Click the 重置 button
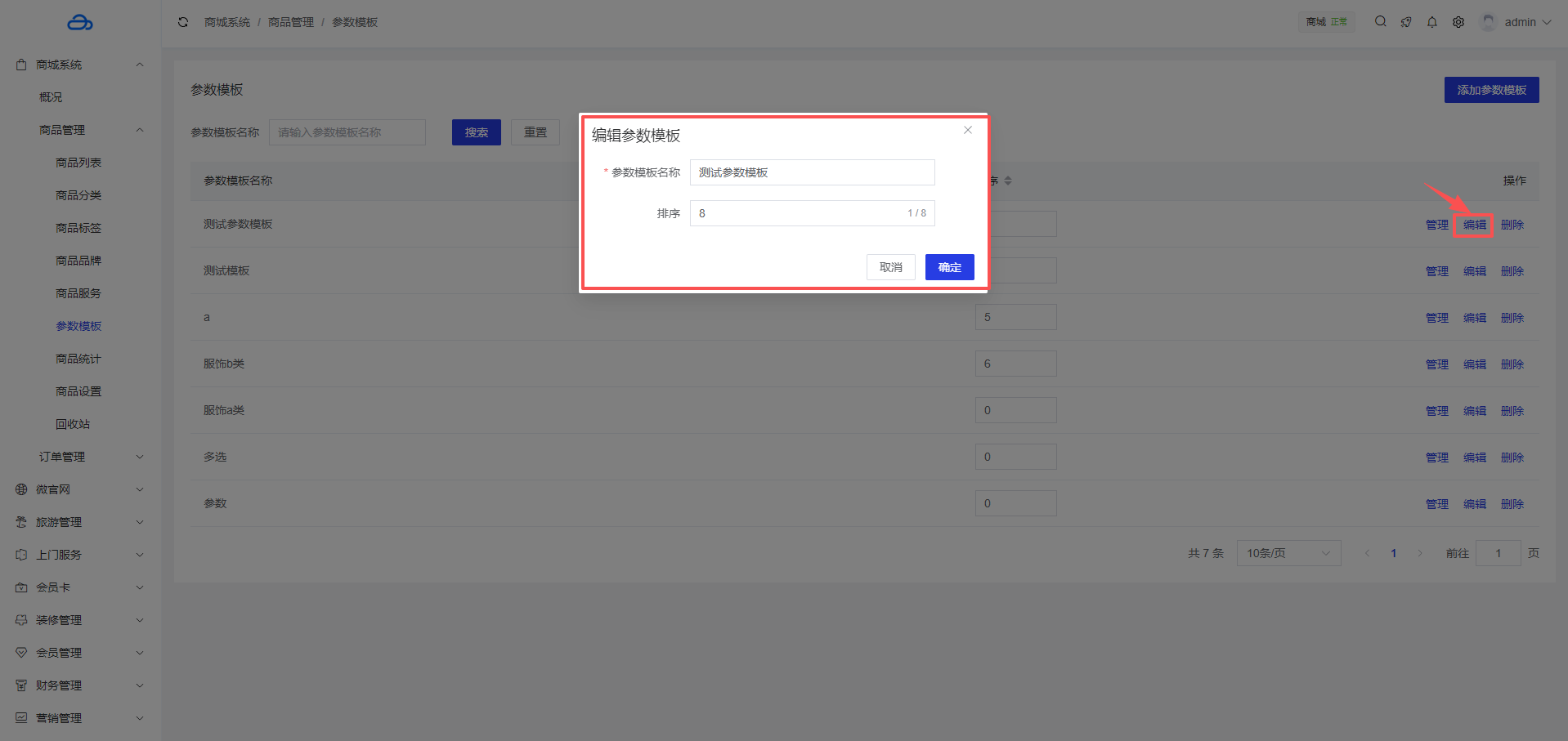This screenshot has height=741, width=1568. coord(535,132)
